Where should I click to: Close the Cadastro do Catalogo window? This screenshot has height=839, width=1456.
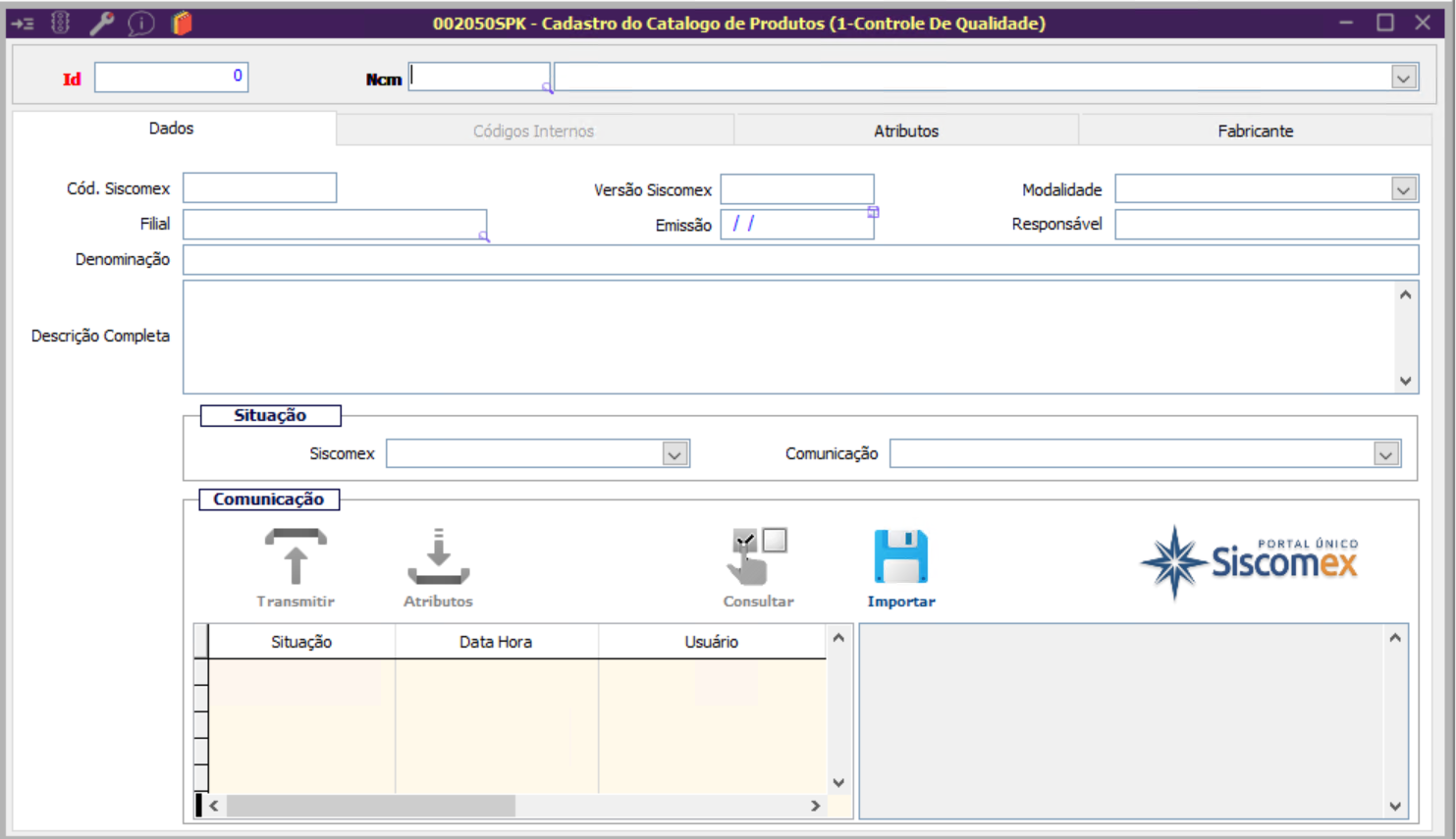(1423, 23)
